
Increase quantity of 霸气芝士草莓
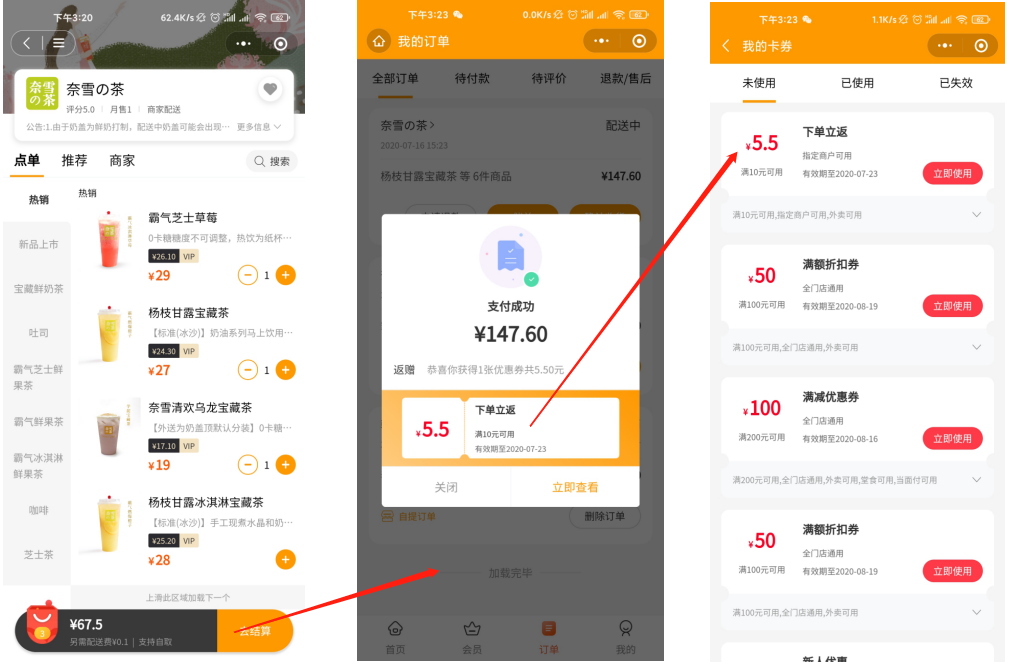coord(285,275)
